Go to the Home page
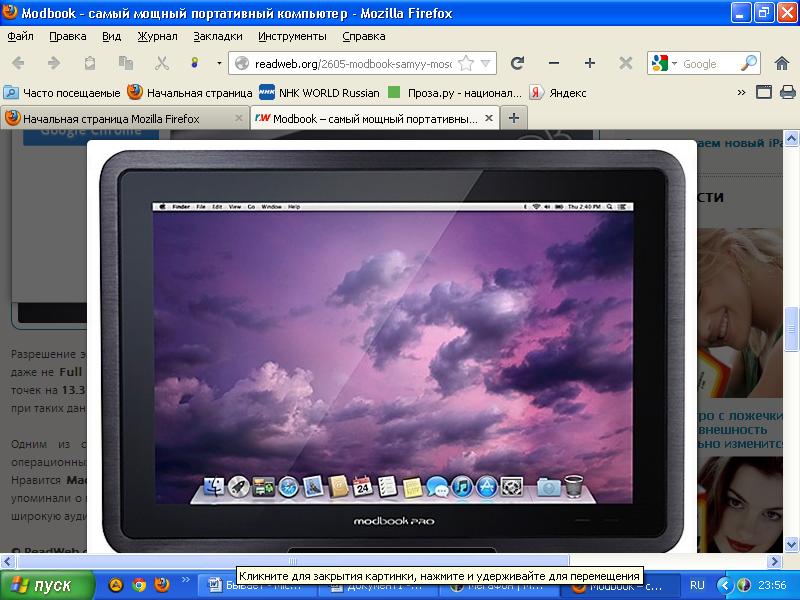Image resolution: width=800 pixels, height=600 pixels. point(782,63)
